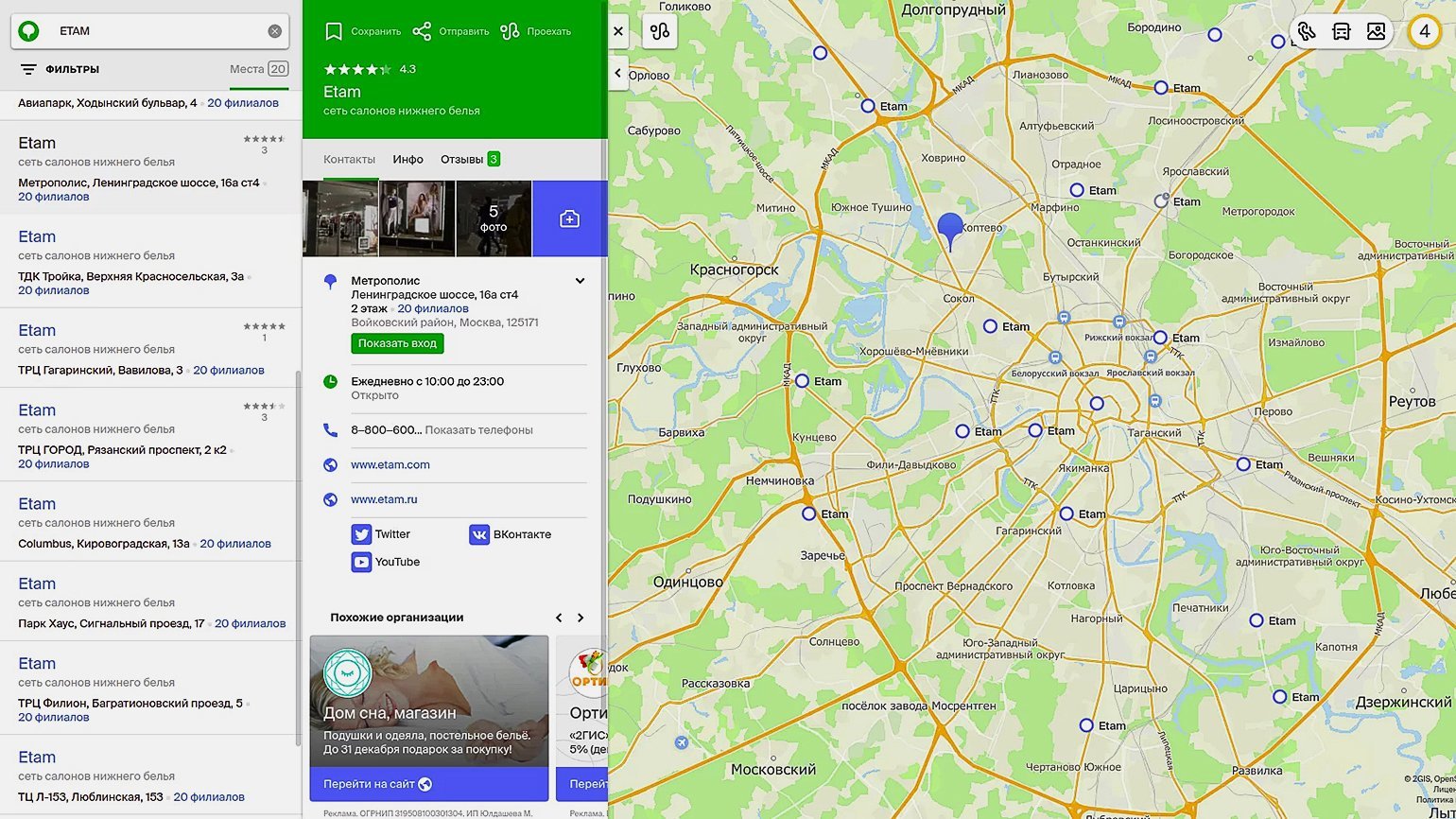Open the route builder button on map

point(659,31)
